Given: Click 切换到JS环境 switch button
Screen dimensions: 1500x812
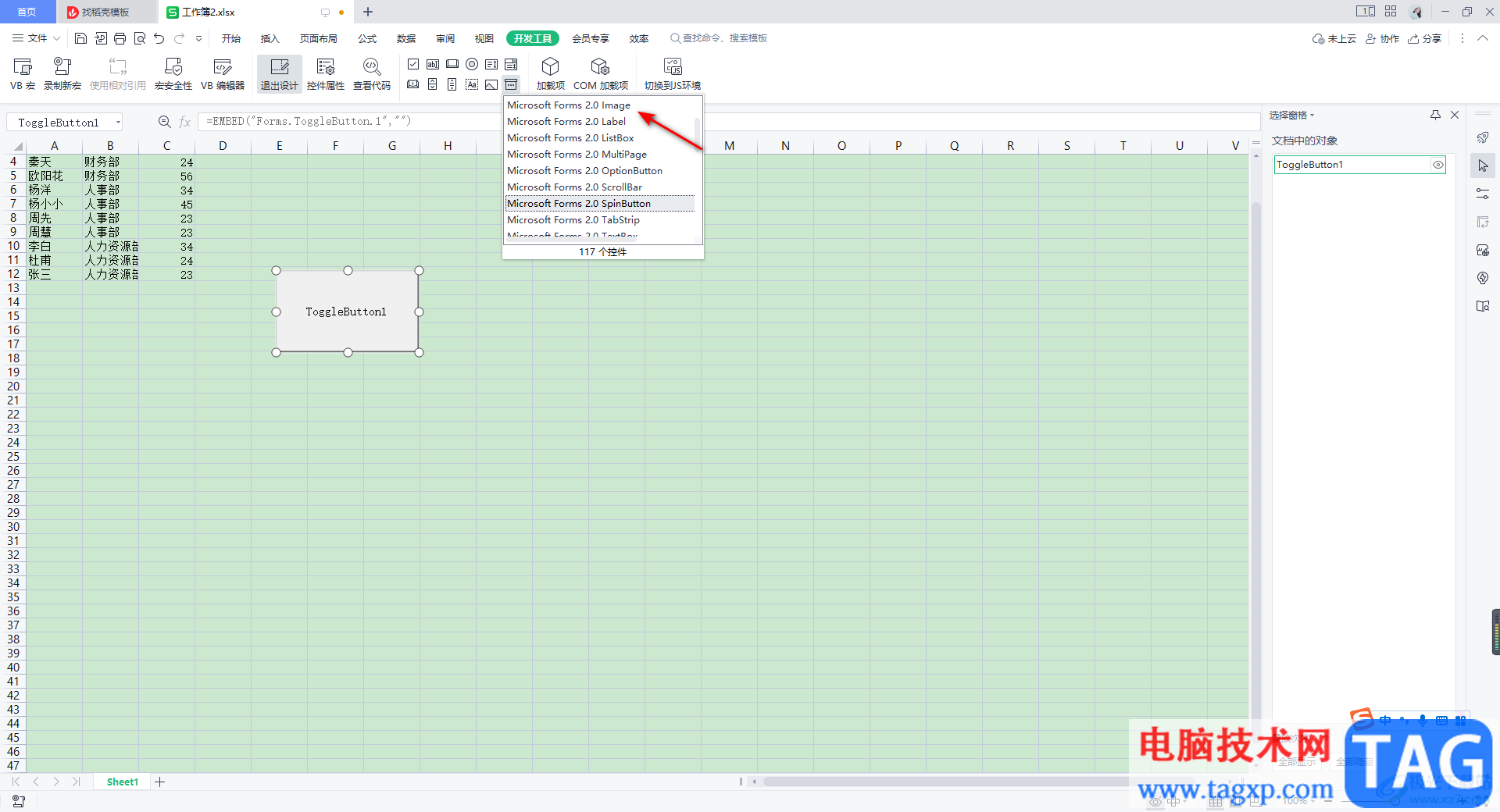Looking at the screenshot, I should tap(673, 74).
